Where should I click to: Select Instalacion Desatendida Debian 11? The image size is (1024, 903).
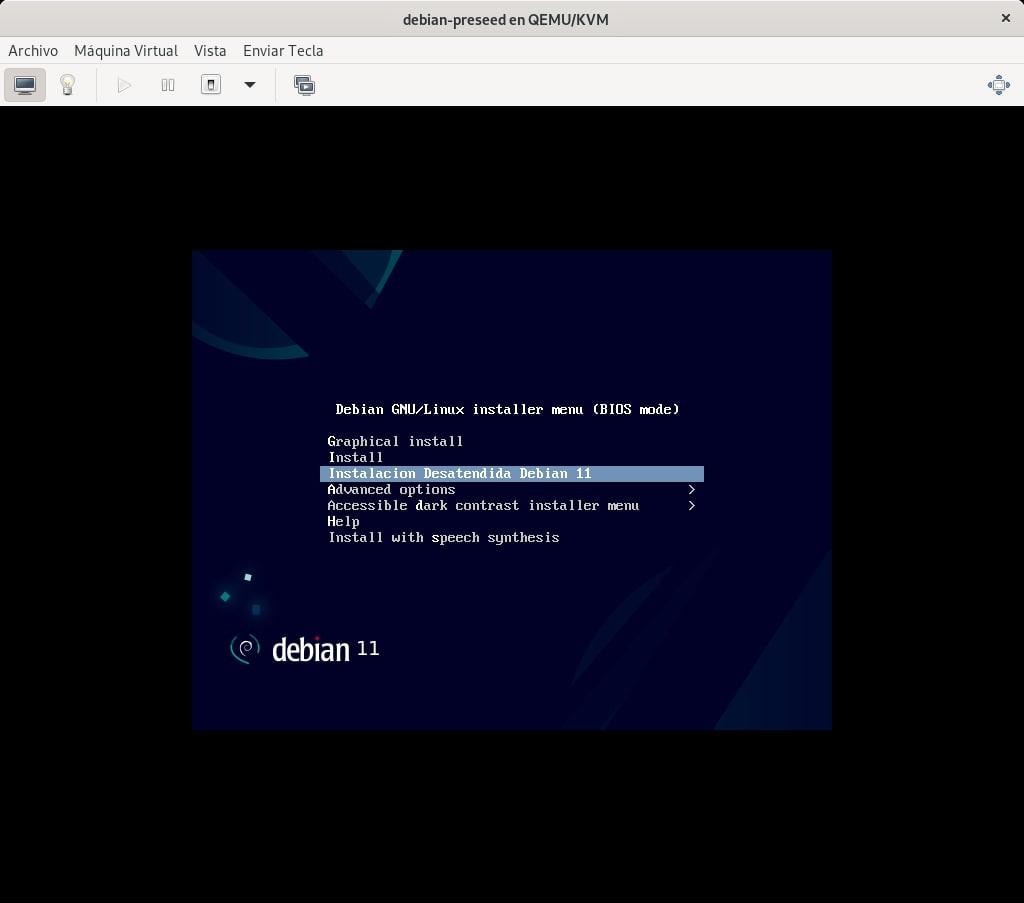460,473
